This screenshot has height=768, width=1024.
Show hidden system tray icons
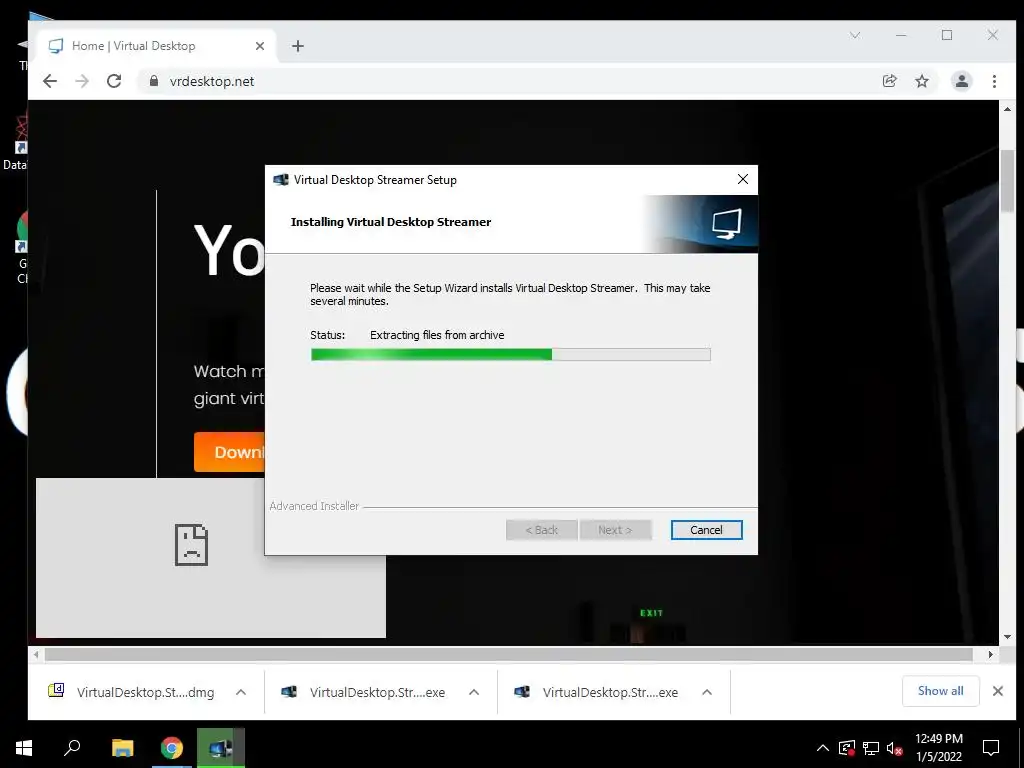pos(823,748)
